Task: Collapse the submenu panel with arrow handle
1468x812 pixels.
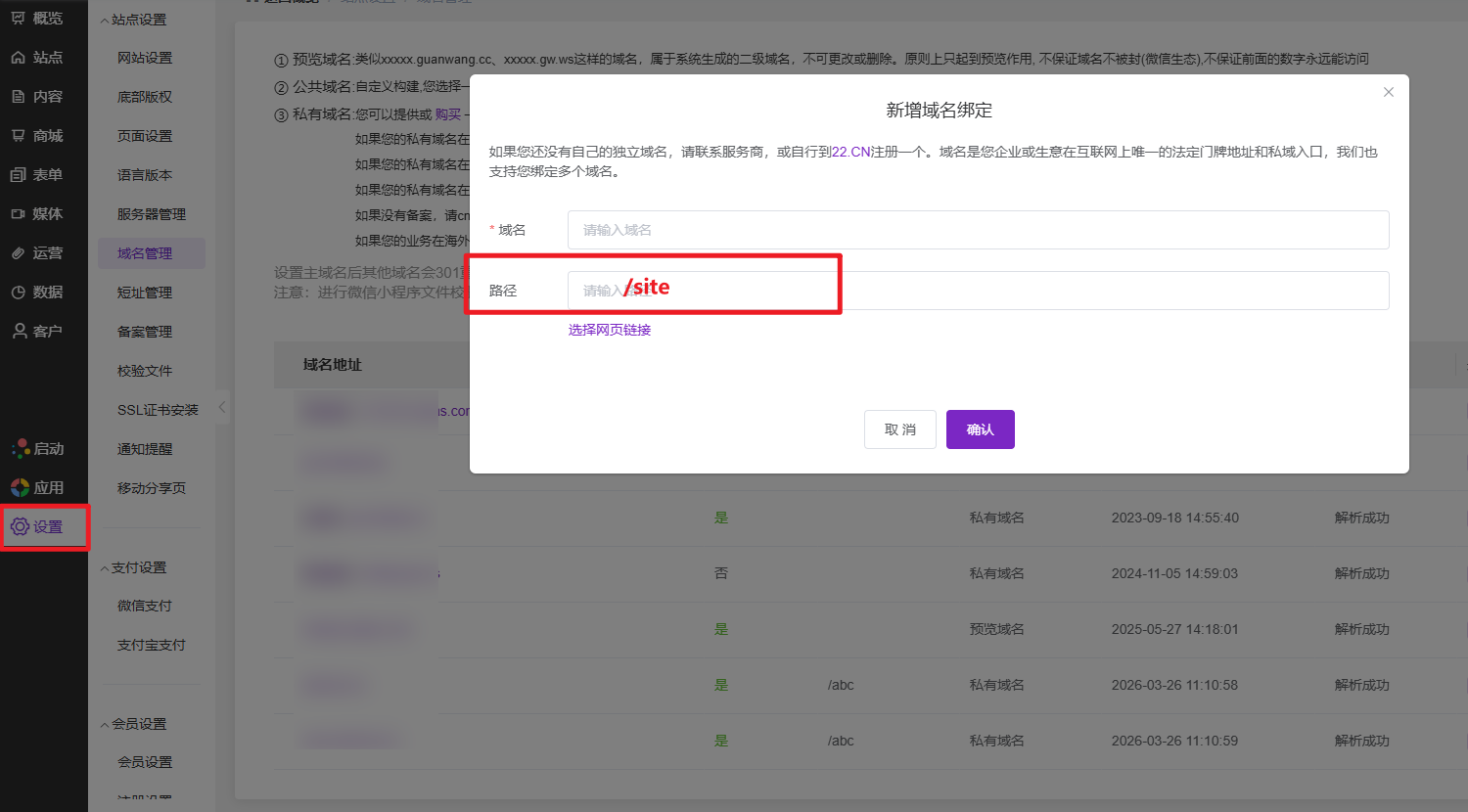Action: 222,407
